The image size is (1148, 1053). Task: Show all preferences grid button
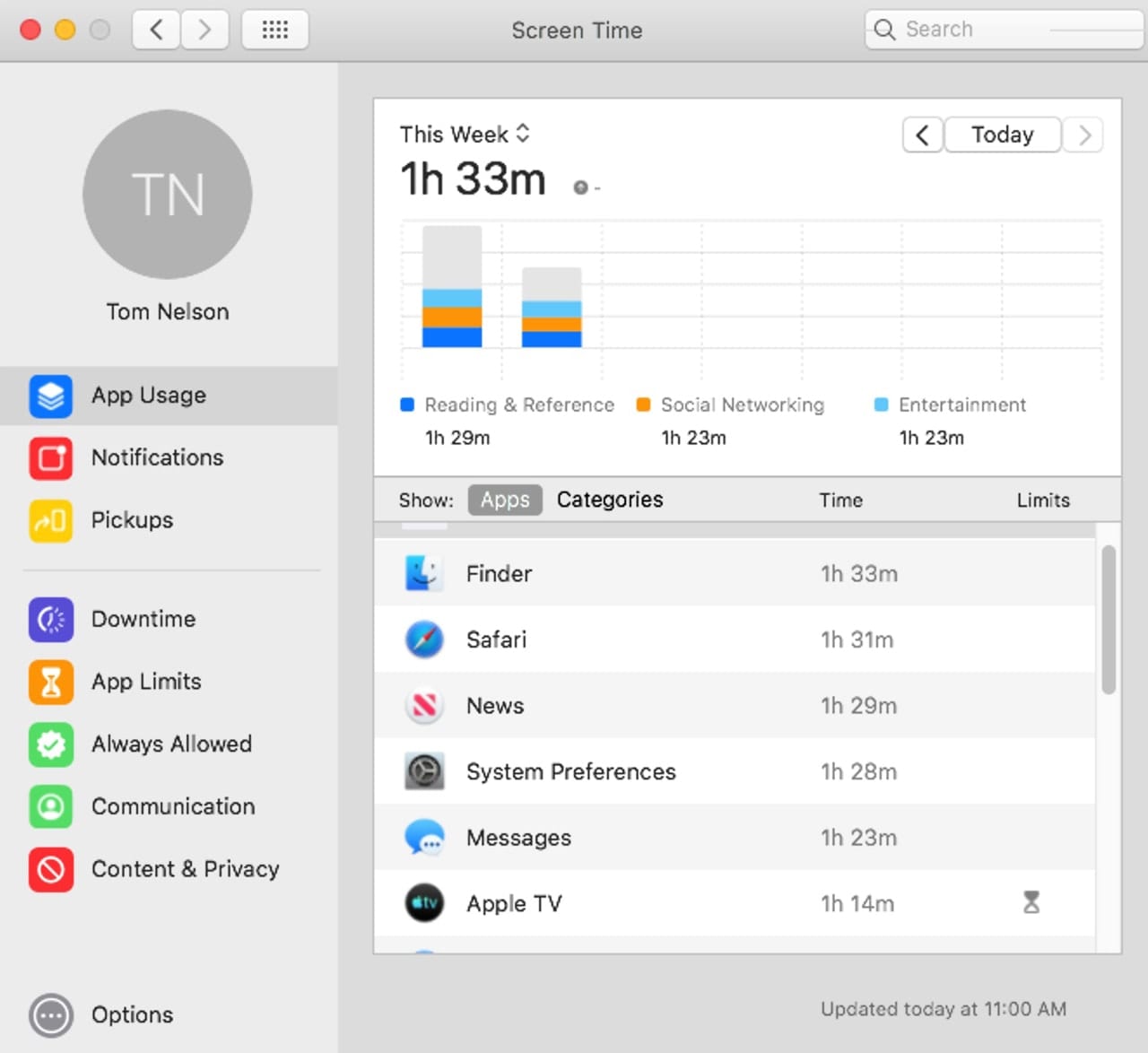[274, 30]
